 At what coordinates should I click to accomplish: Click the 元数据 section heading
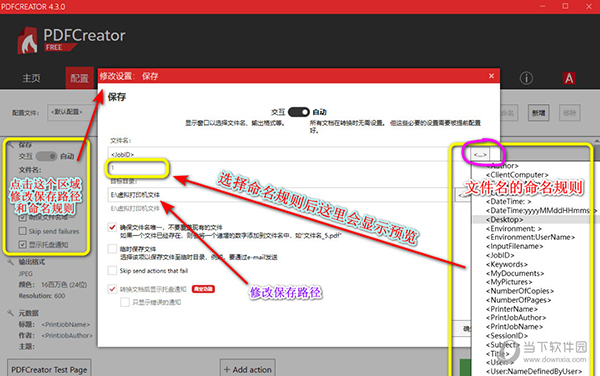pyautogui.click(x=29, y=313)
